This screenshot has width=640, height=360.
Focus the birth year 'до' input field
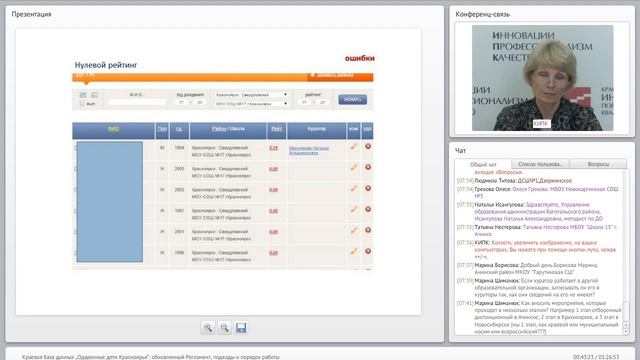point(200,102)
